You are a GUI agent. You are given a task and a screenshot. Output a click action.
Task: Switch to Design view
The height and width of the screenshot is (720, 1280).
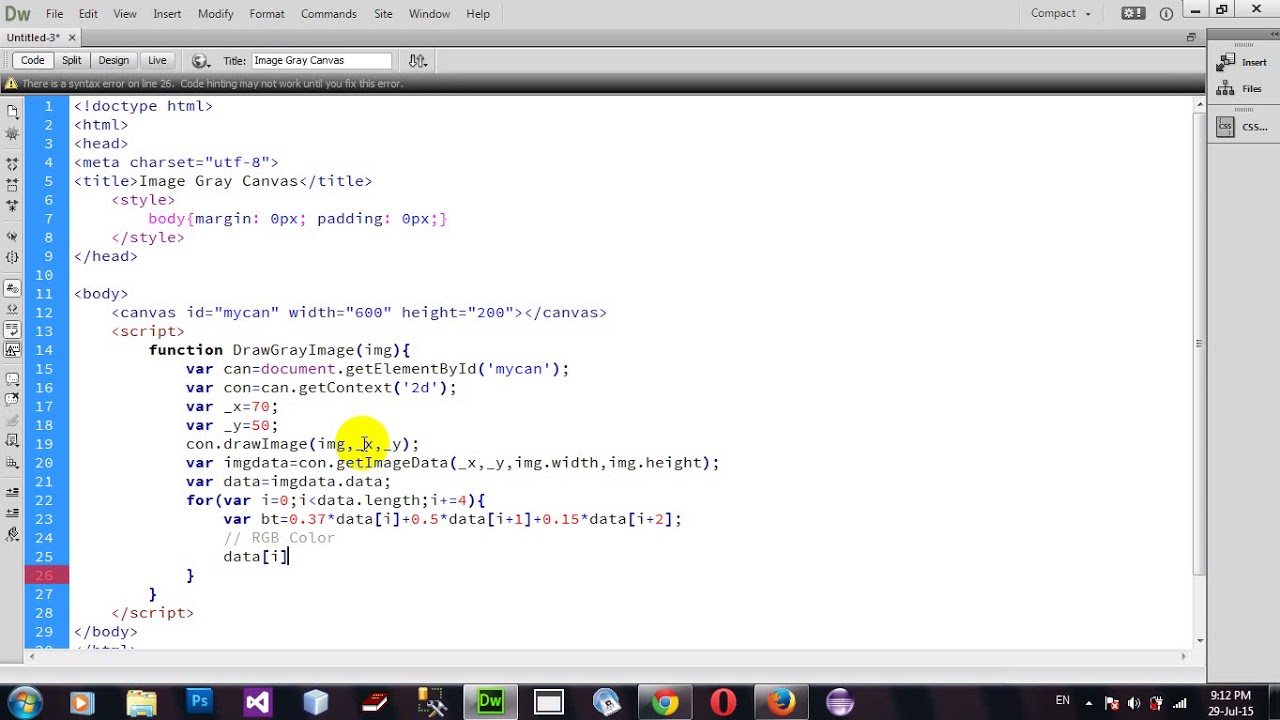click(x=113, y=60)
